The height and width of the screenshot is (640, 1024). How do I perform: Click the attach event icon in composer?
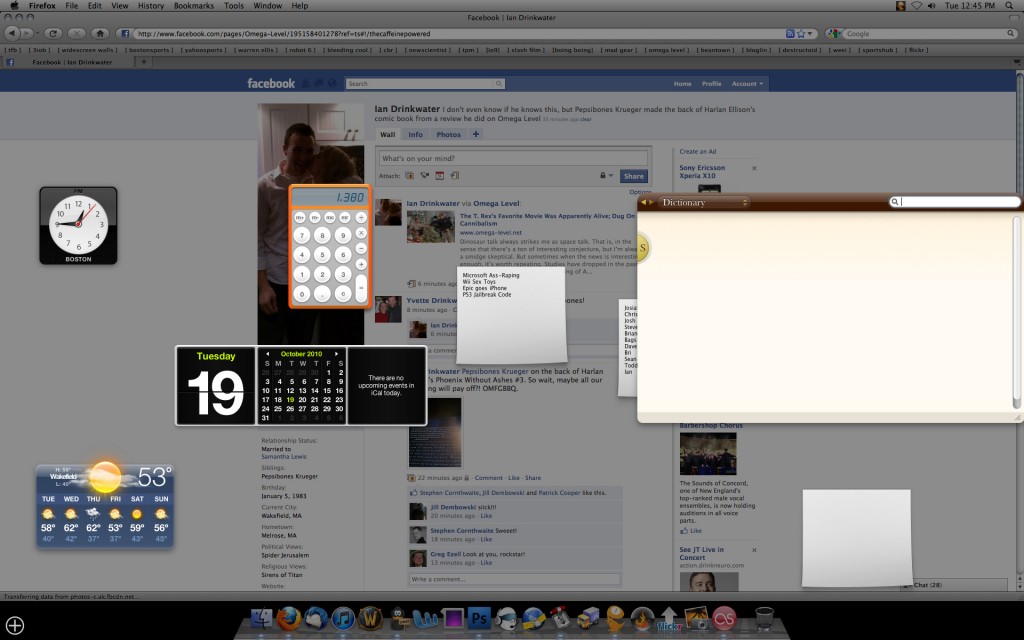[x=440, y=176]
